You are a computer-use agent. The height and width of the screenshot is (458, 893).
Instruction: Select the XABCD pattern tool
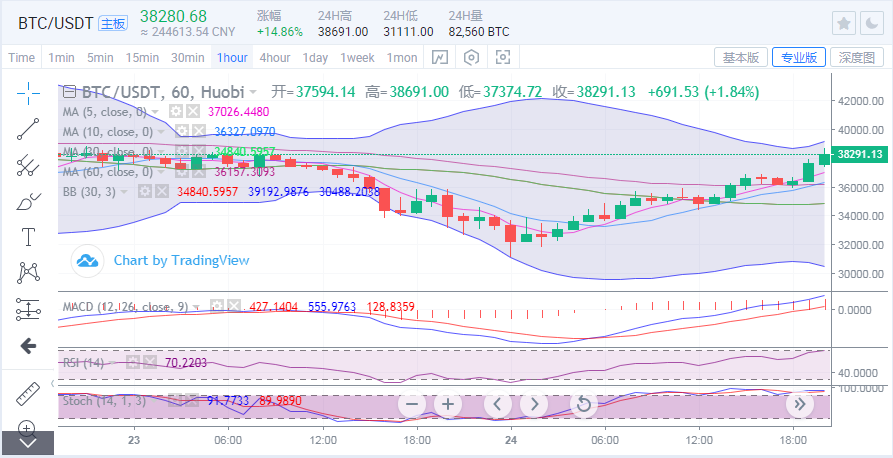[27, 273]
